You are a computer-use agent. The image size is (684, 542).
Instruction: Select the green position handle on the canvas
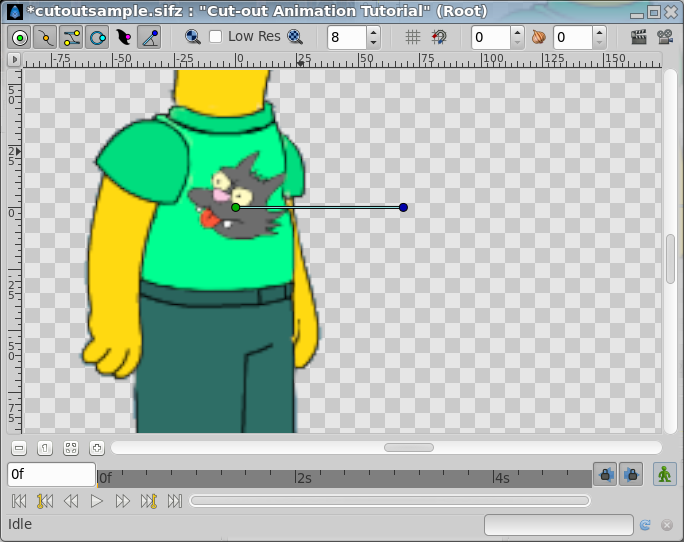point(236,207)
